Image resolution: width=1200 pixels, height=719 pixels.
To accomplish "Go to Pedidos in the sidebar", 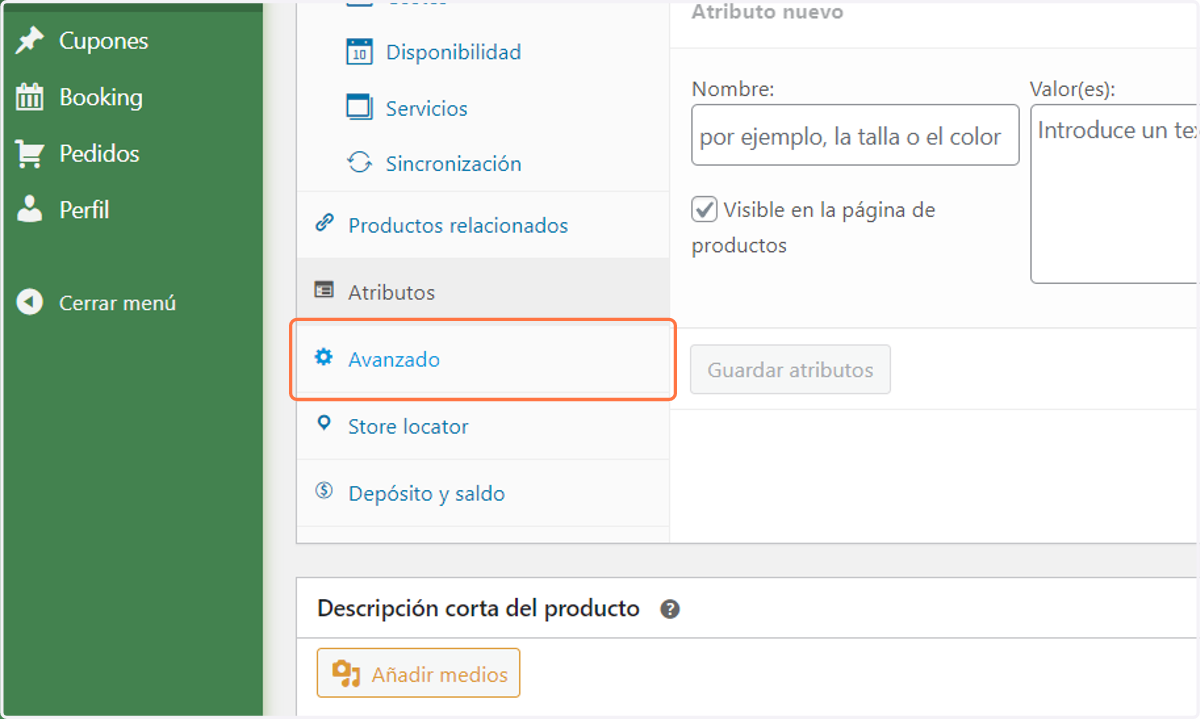I will (x=99, y=153).
